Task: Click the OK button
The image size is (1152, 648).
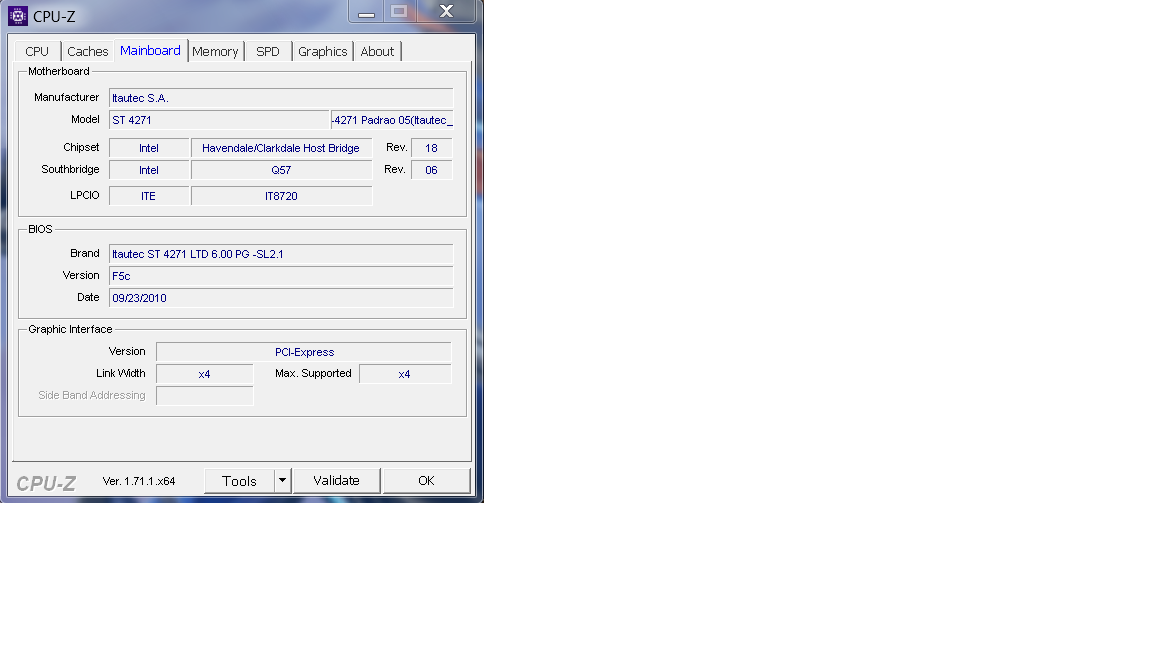Action: coord(426,480)
